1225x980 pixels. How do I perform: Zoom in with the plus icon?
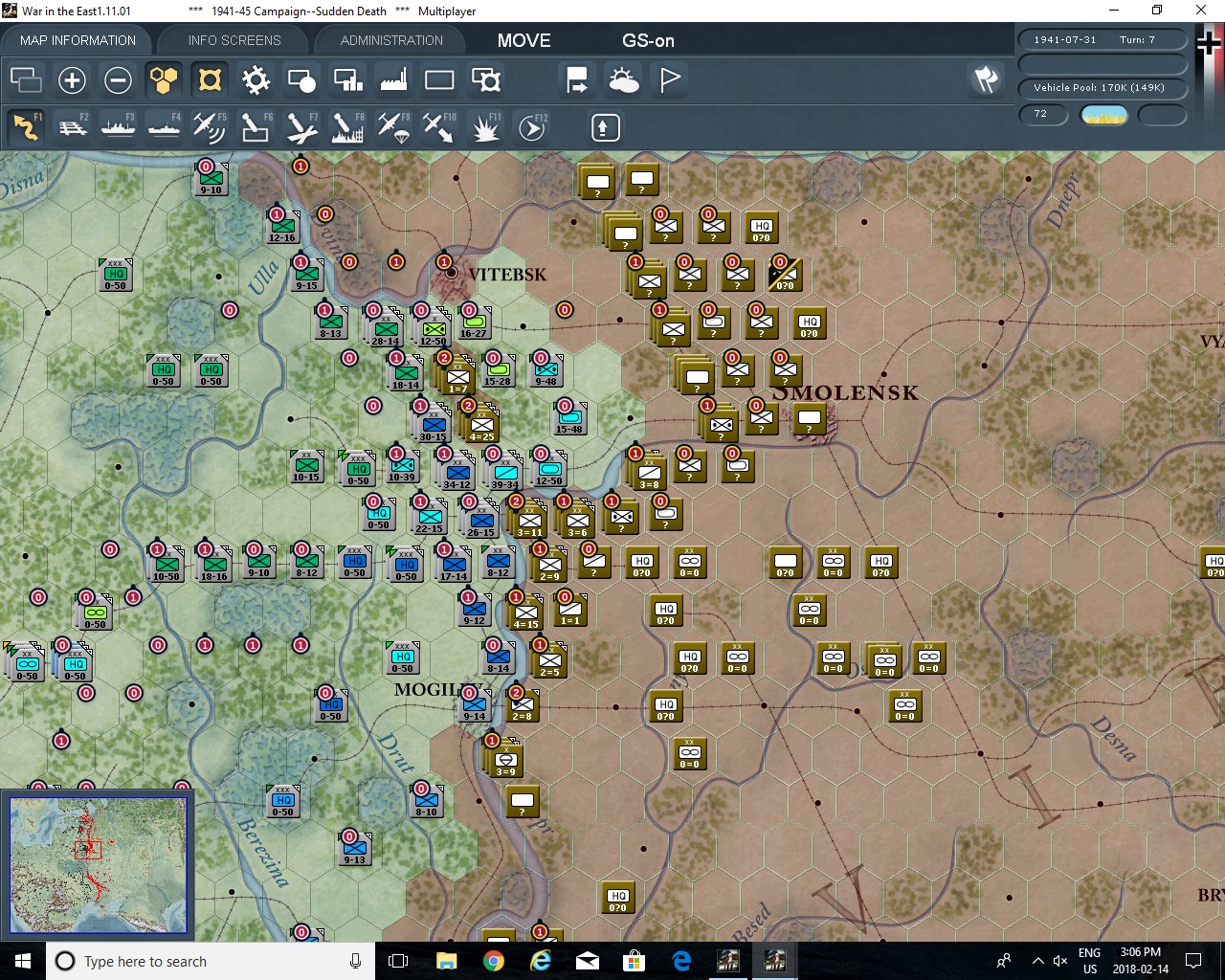[72, 79]
